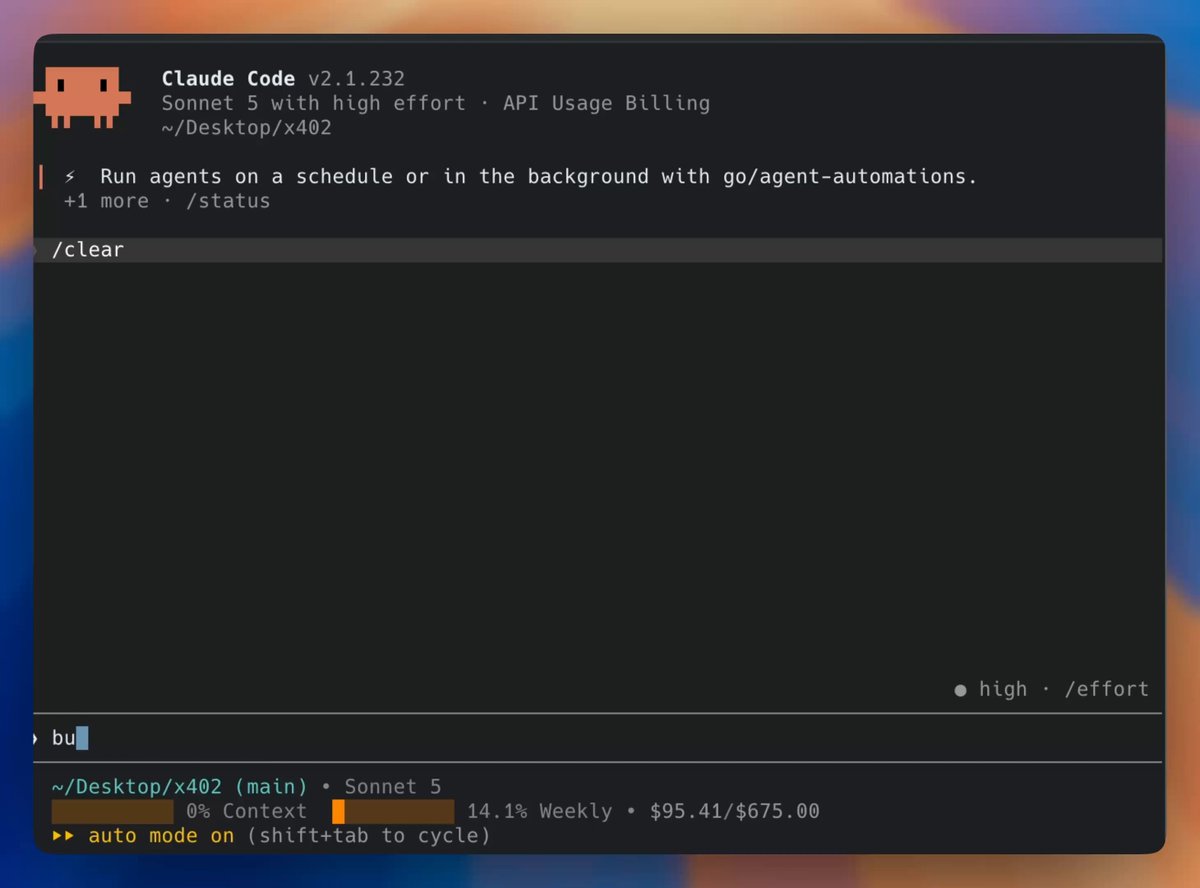Image resolution: width=1200 pixels, height=888 pixels.
Task: Click "Sonnet 5 with high effort" in the header
Action: coord(314,103)
